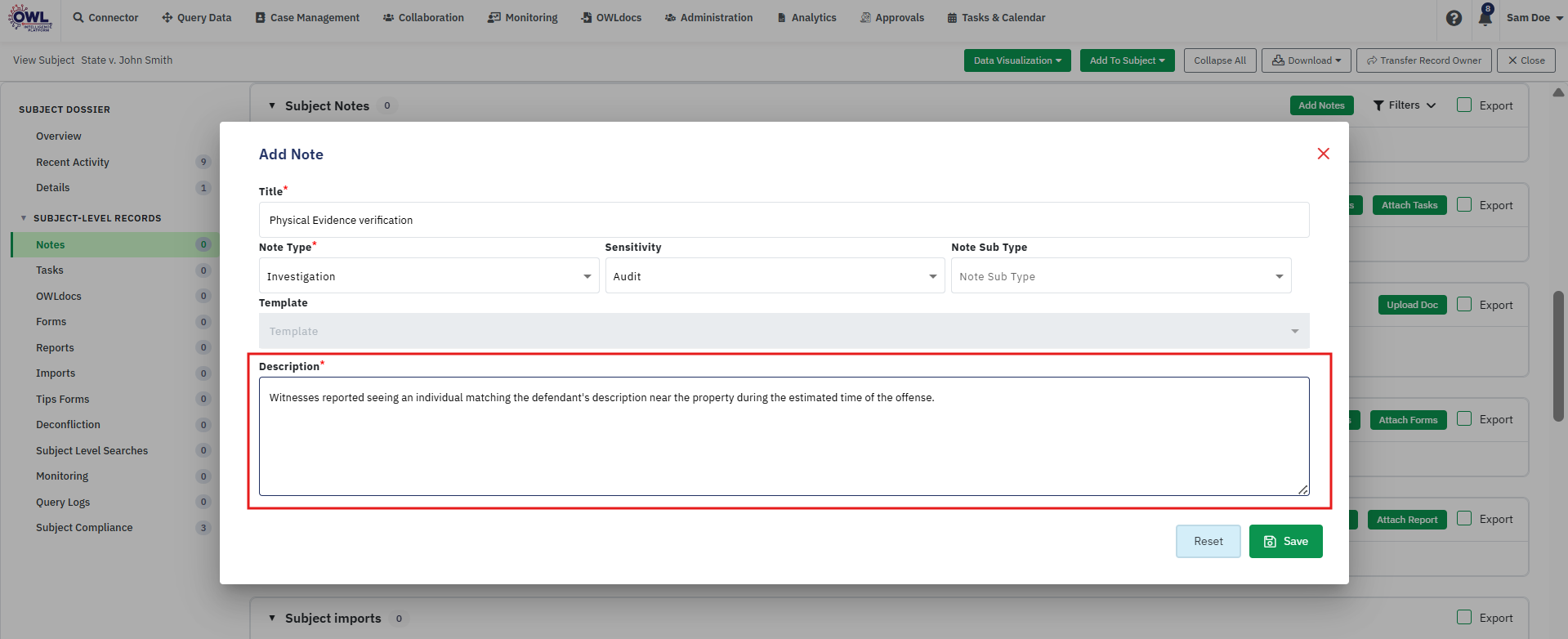
Task: Select Overview in Subject Dossier
Action: pos(59,136)
